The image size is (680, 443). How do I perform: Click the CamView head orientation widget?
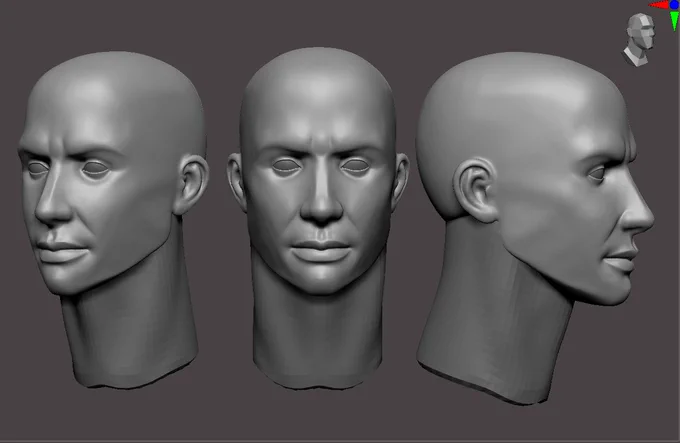(639, 40)
